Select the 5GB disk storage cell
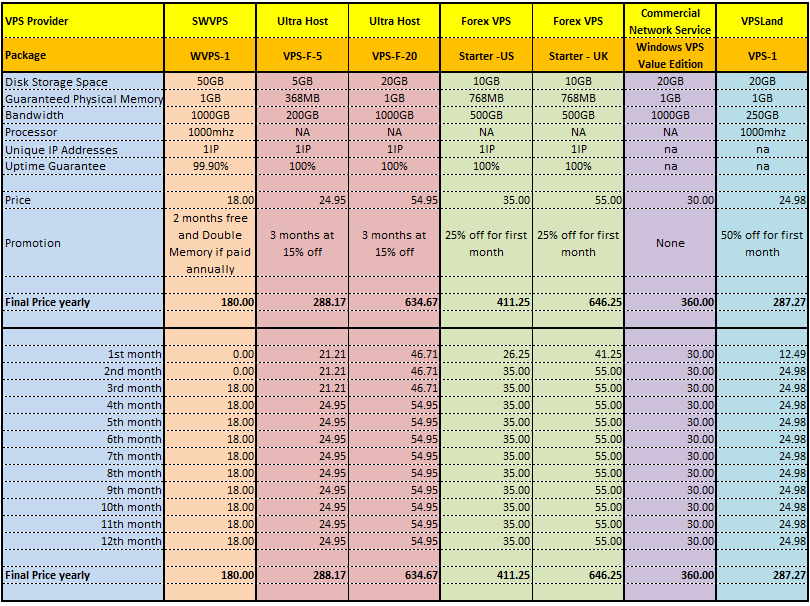 click(x=302, y=82)
